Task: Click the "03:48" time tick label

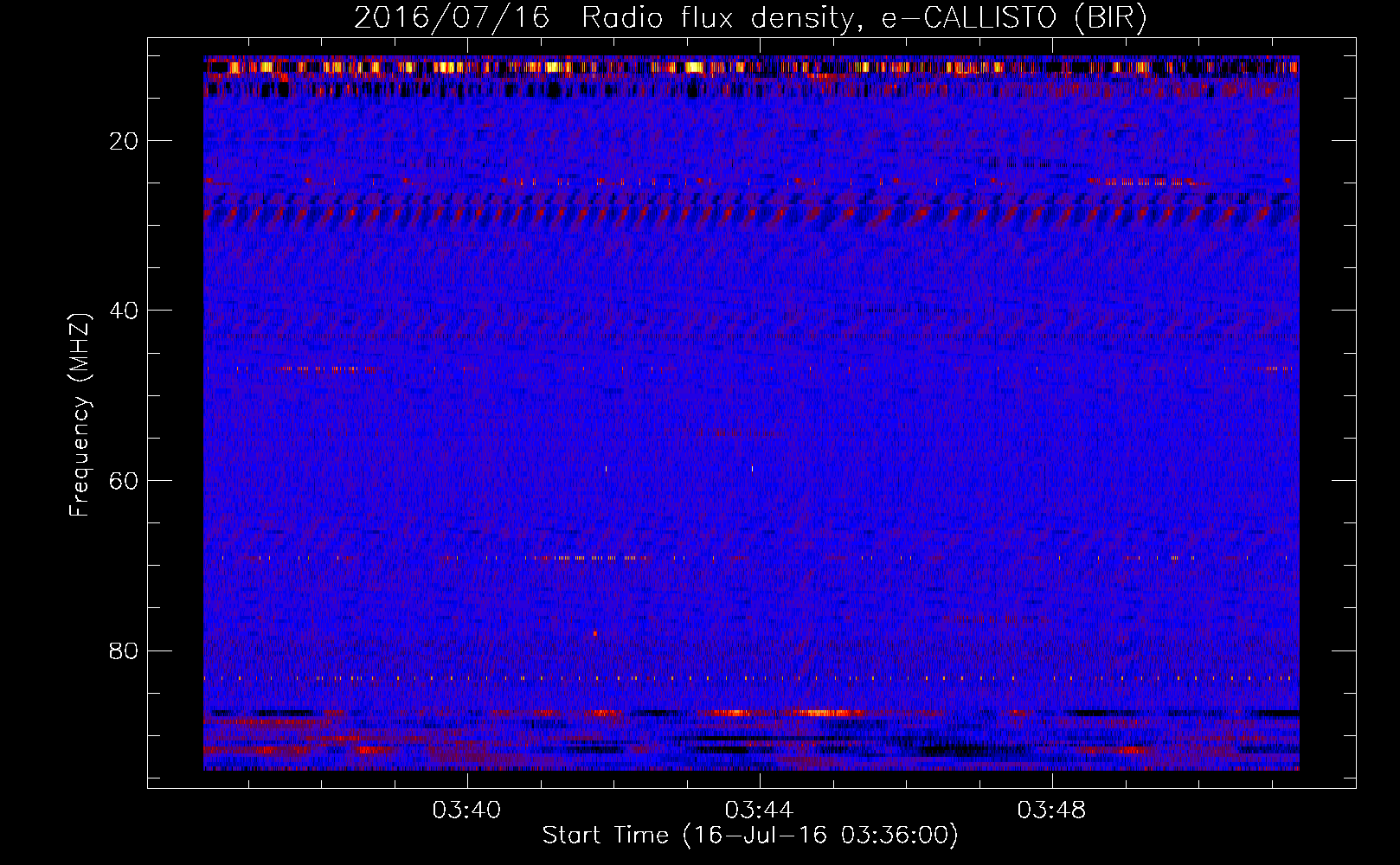Action: 1052,811
